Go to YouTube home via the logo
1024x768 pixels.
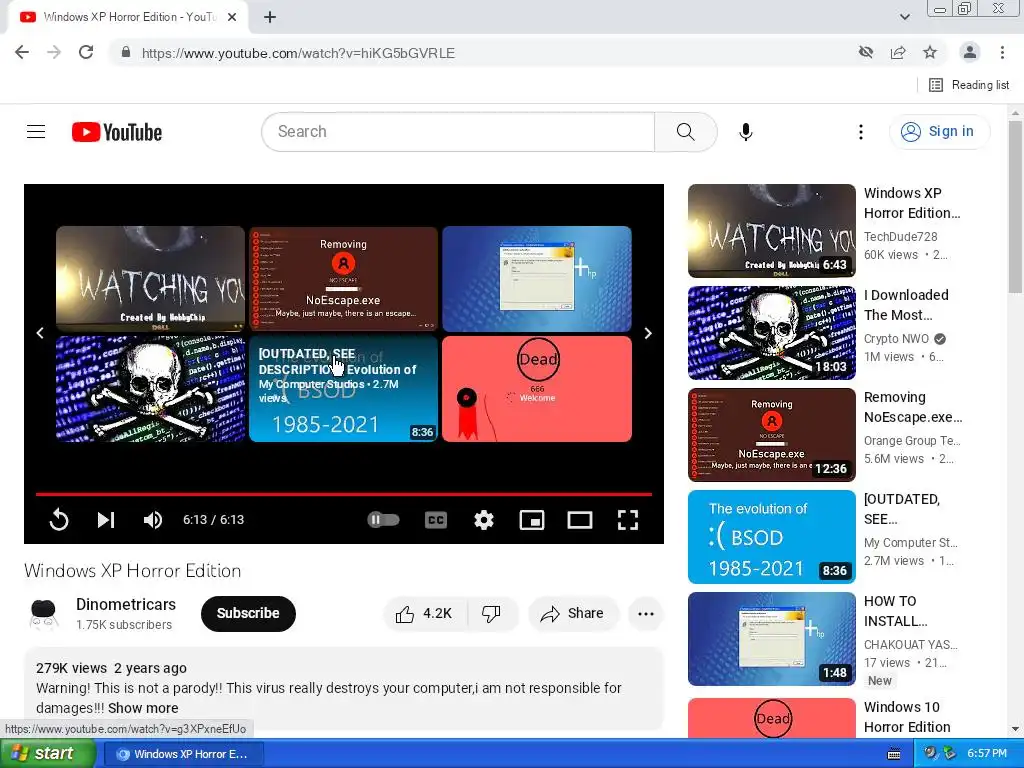117,132
